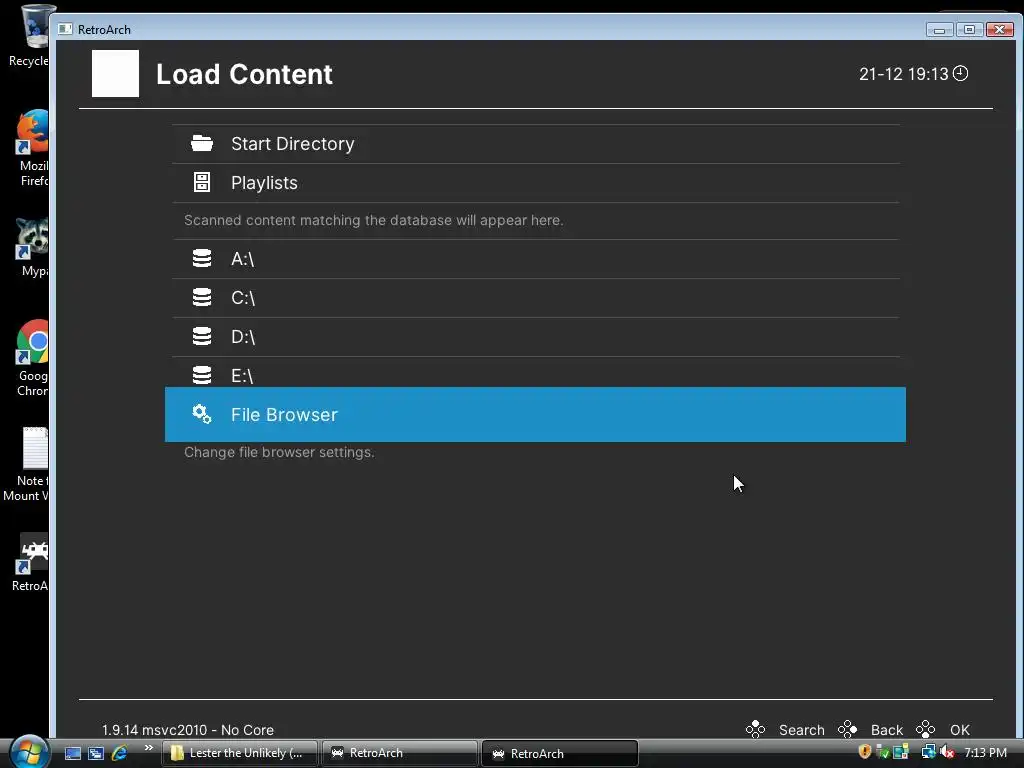Image resolution: width=1024 pixels, height=768 pixels.
Task: Switch to first RetroArch taskbar button
Action: [400, 753]
